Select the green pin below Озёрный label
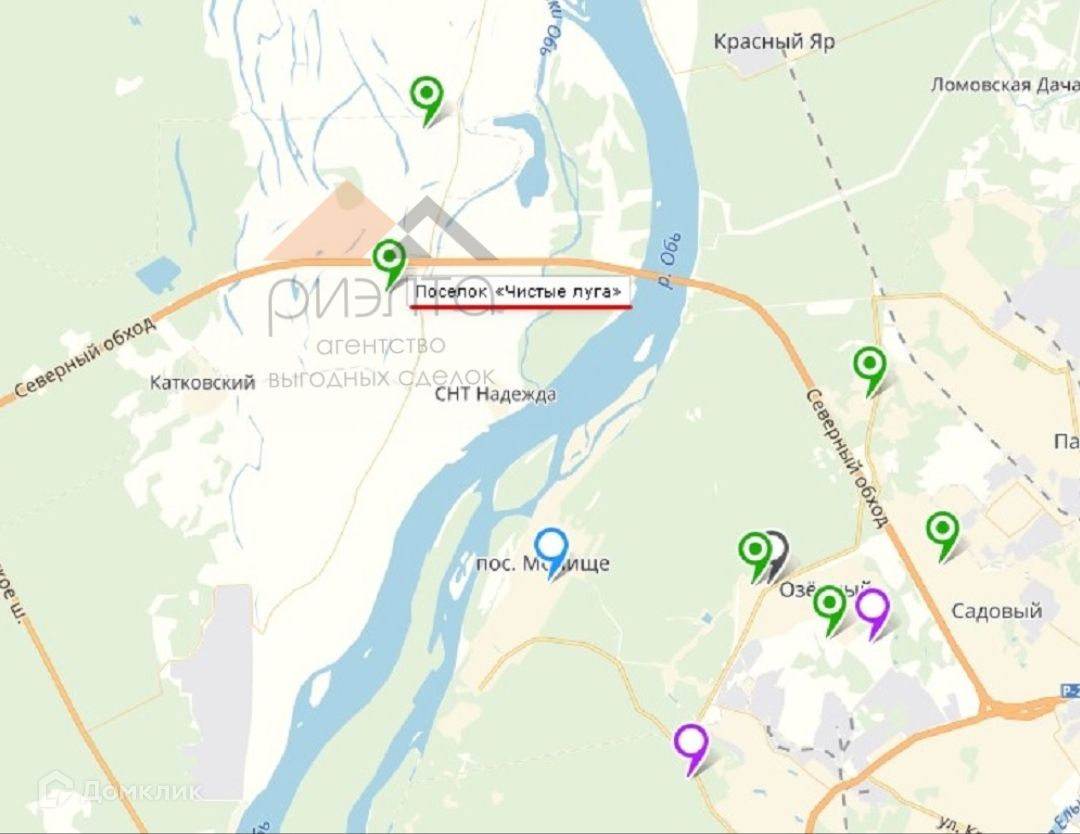 [x=829, y=610]
